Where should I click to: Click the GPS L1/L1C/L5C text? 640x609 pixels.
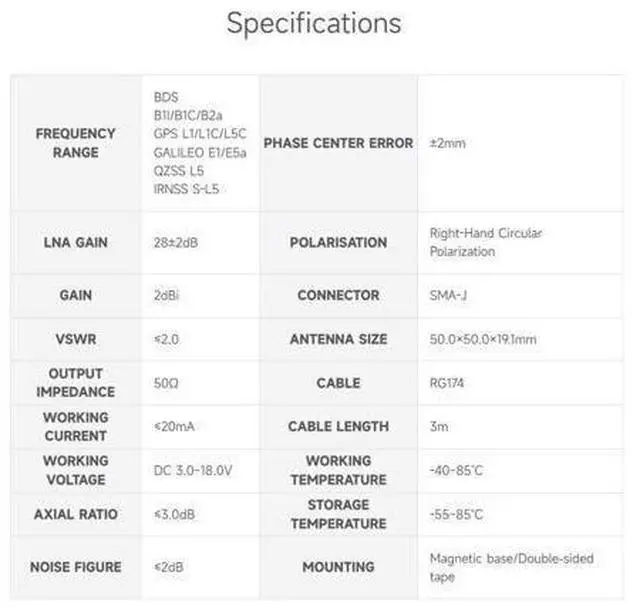[x=200, y=134]
